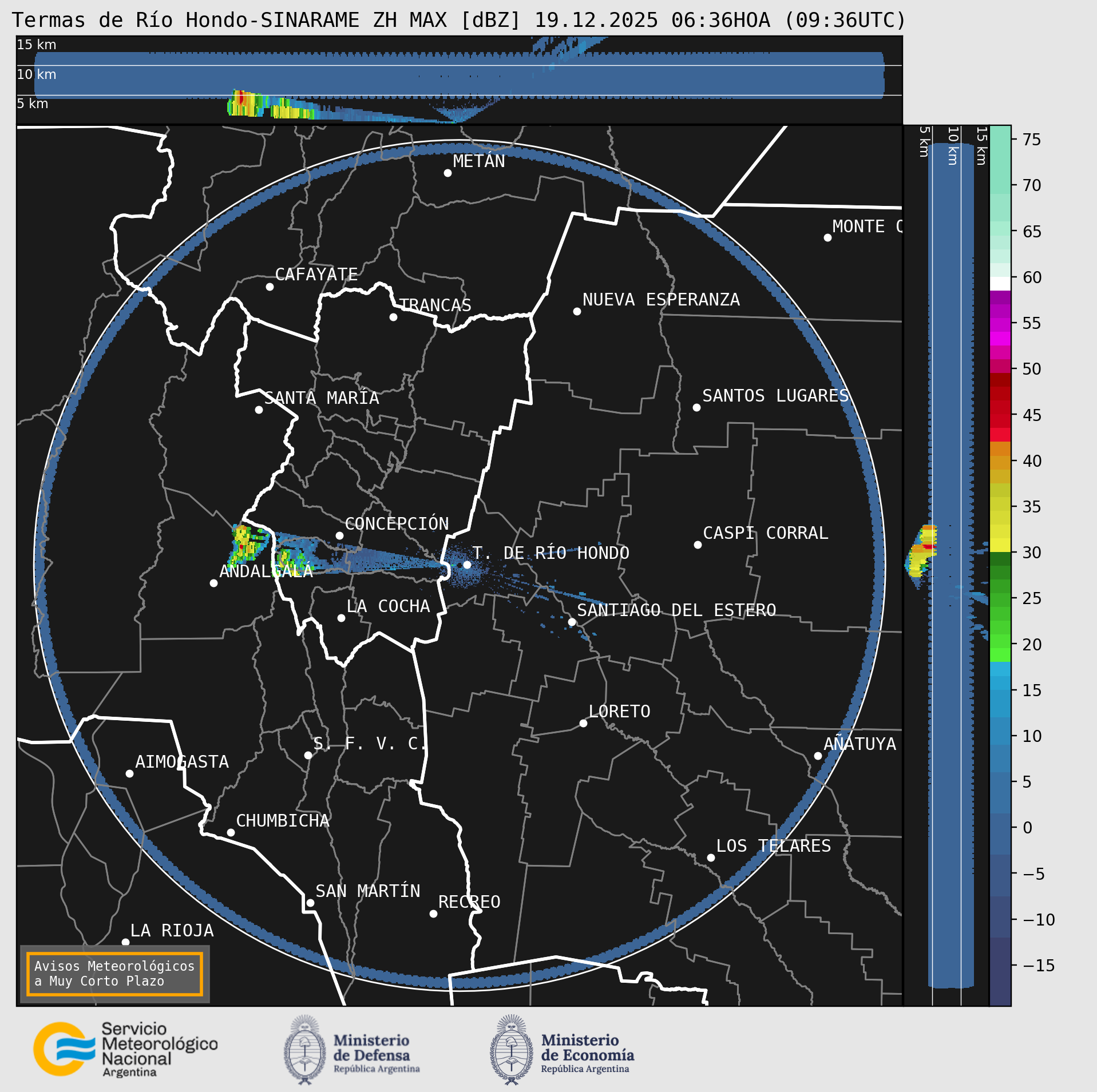Click the T. de Río Hondo radar marker

coord(467,565)
